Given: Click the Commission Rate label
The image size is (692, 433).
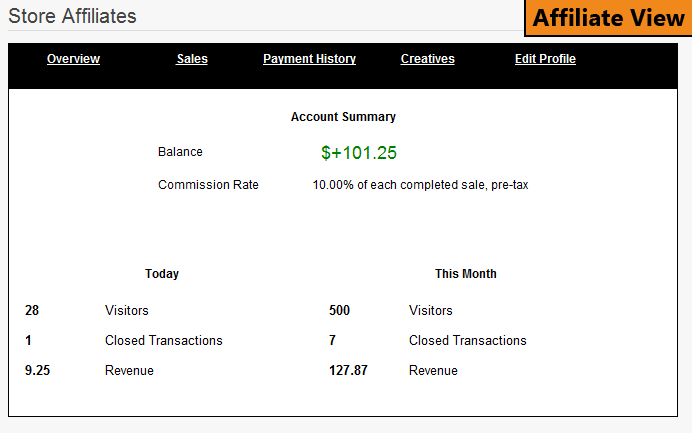Looking at the screenshot, I should pos(208,185).
